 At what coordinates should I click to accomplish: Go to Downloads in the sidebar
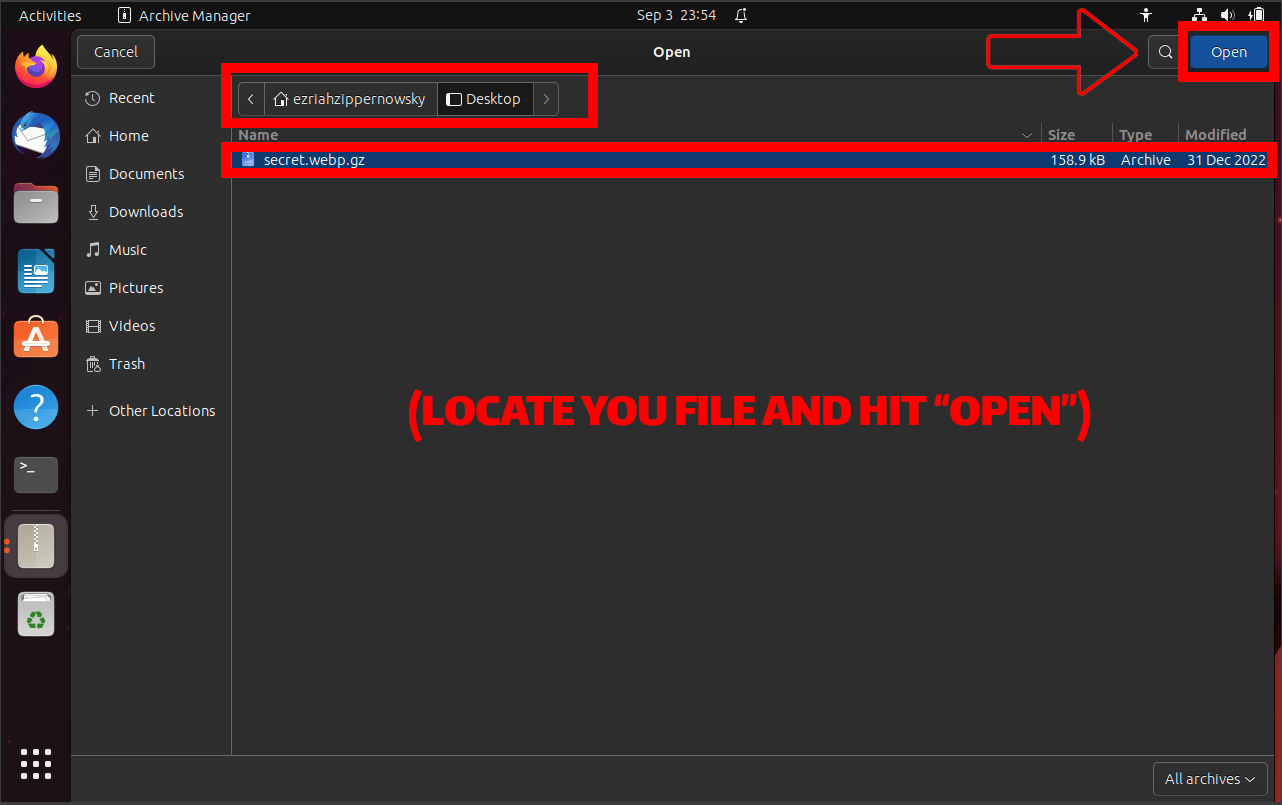click(x=144, y=211)
